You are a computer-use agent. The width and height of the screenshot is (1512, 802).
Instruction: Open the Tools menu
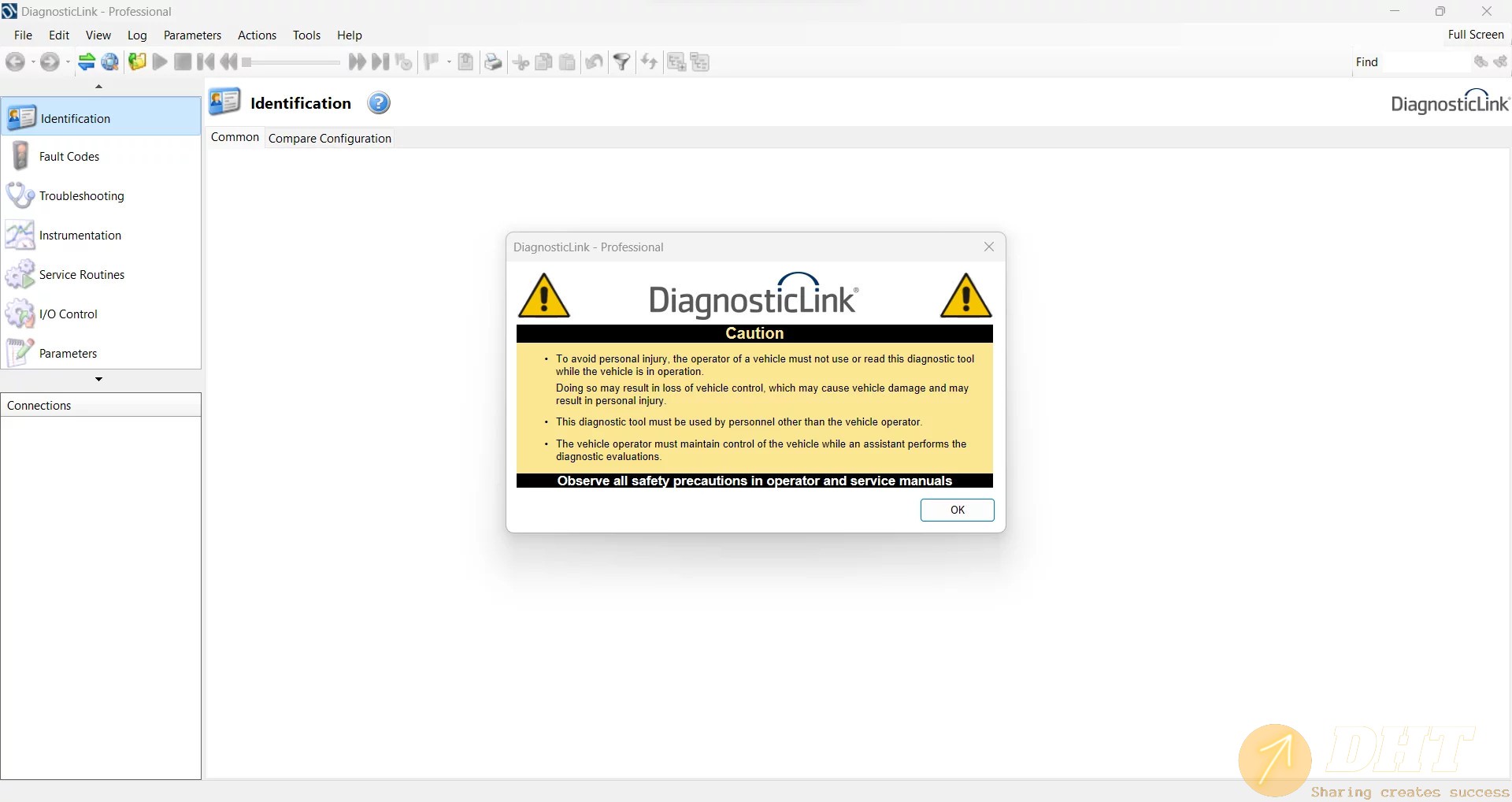(x=306, y=35)
